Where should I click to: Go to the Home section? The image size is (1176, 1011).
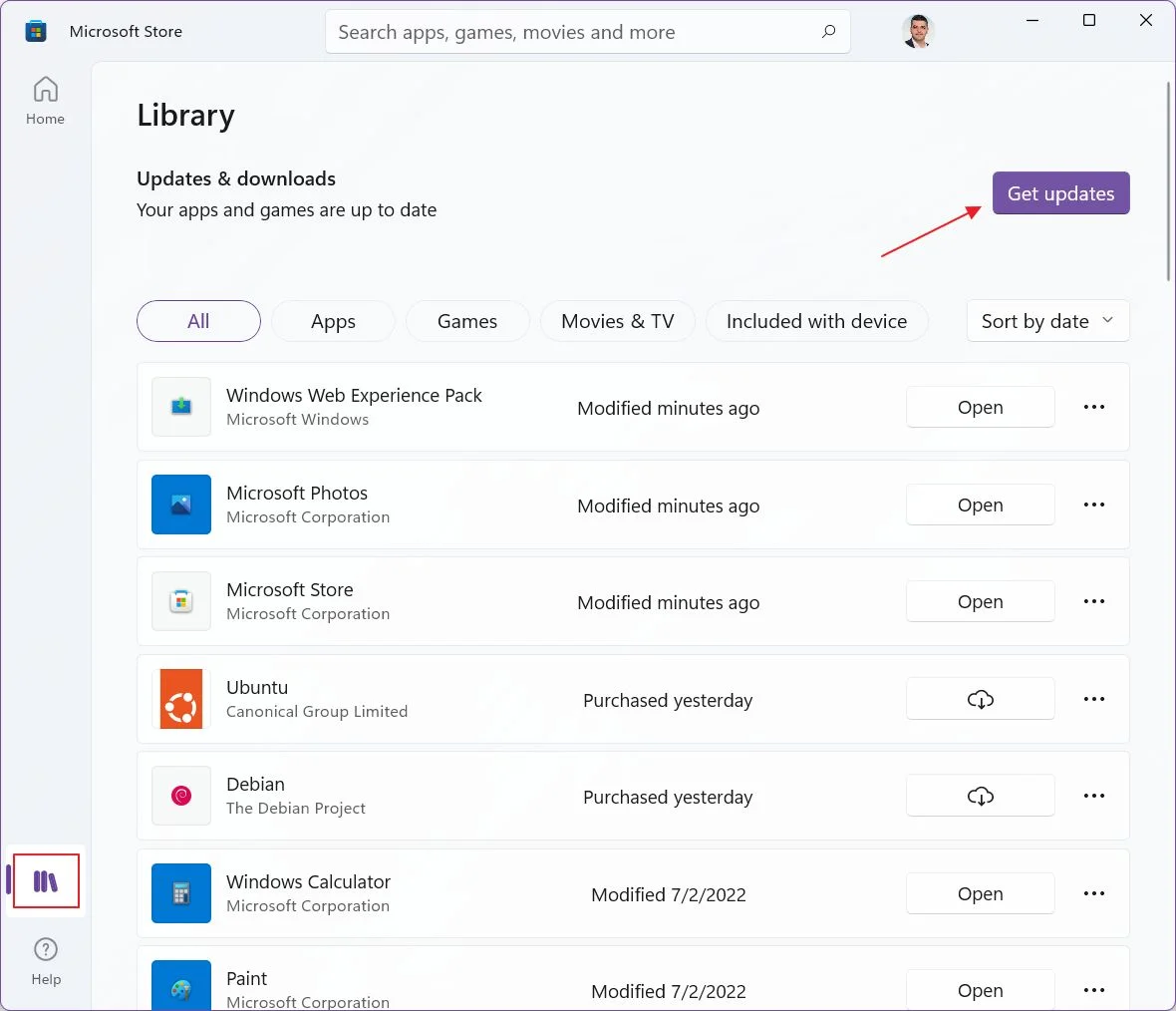tap(45, 101)
